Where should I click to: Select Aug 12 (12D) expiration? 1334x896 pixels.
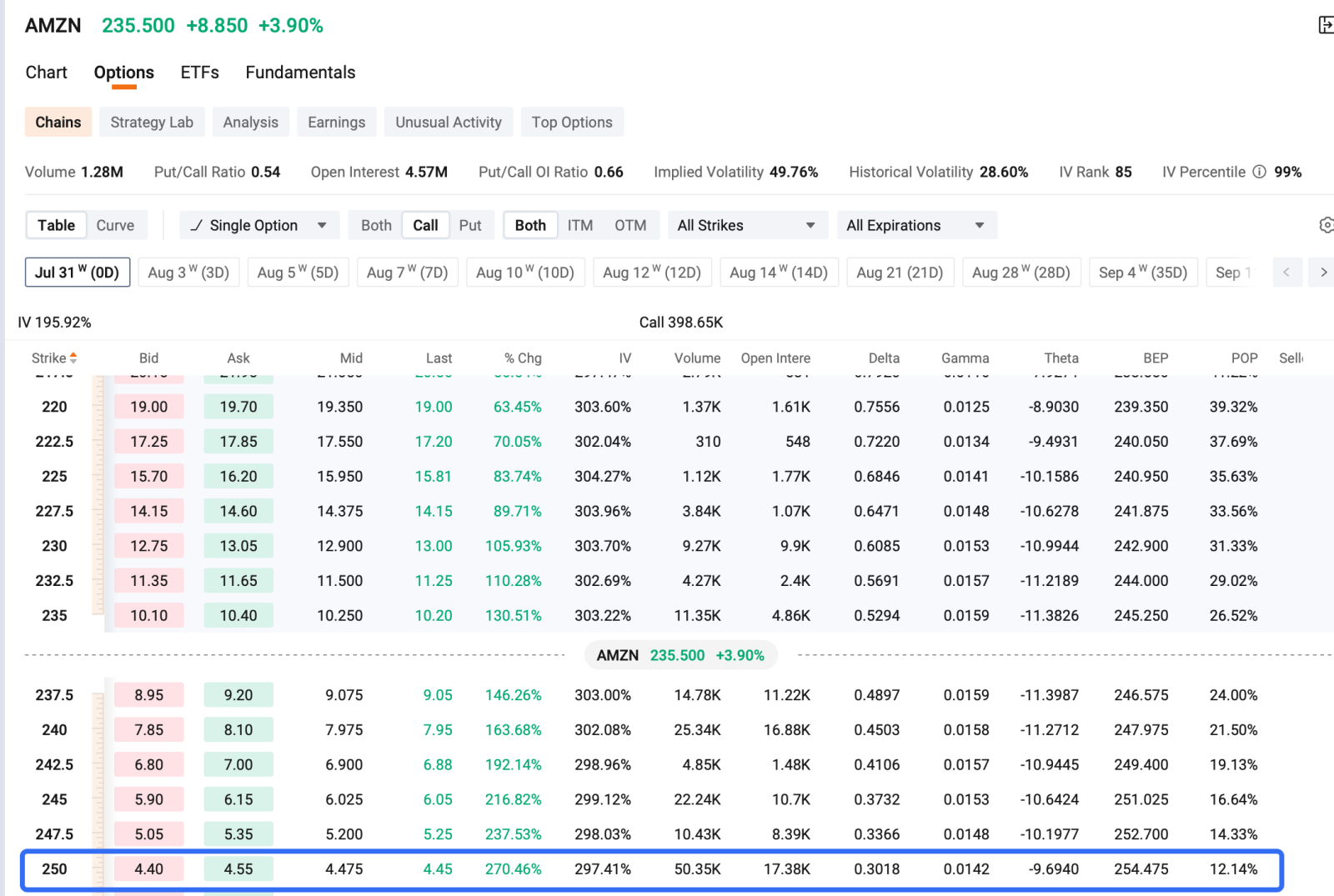(x=652, y=273)
